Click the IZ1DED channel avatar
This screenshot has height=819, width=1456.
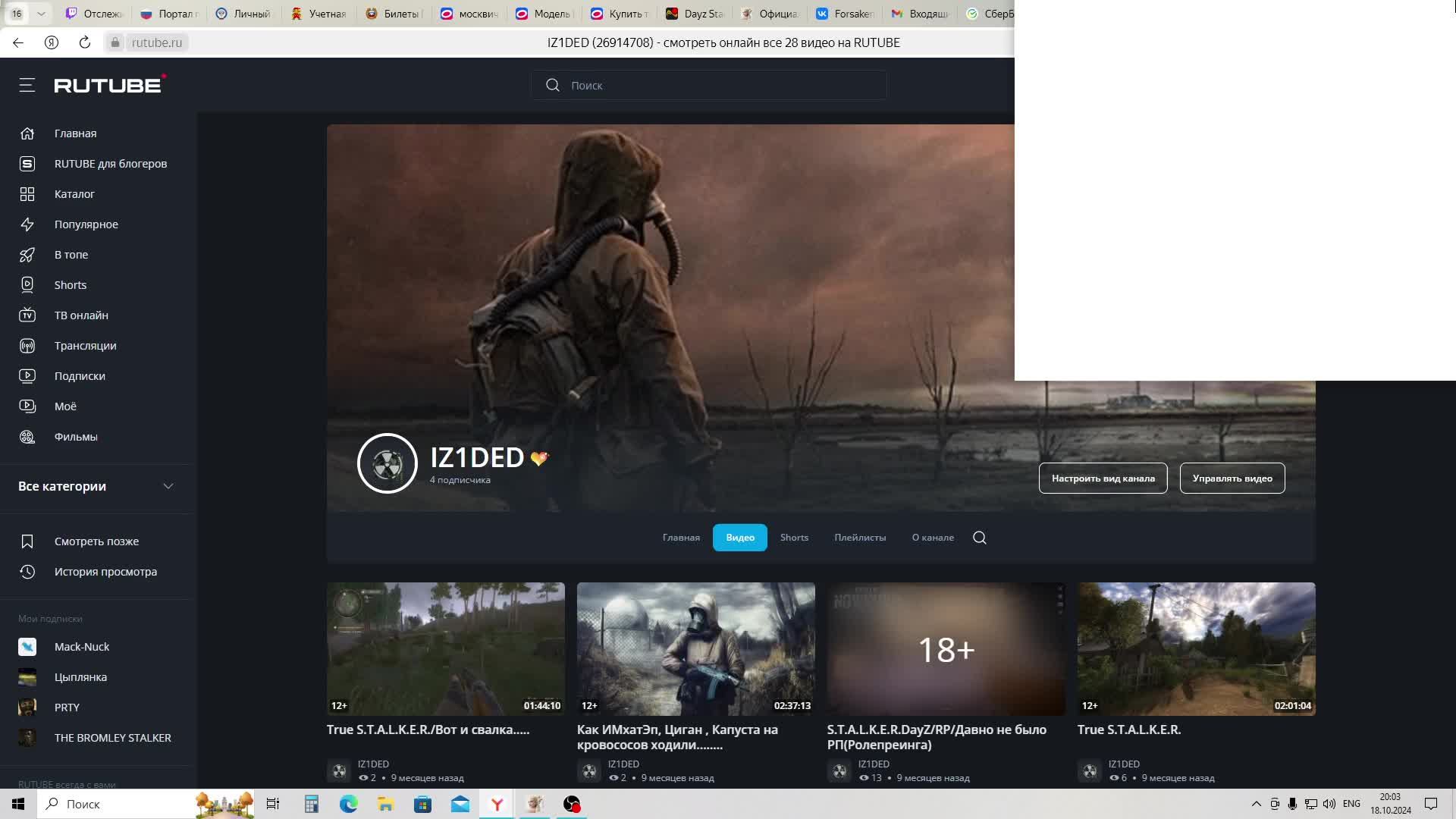388,463
